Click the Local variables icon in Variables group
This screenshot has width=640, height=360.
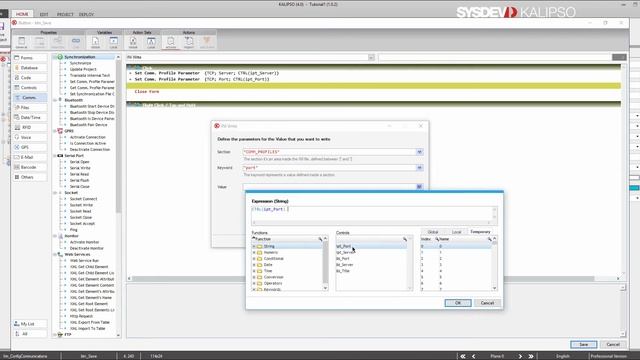point(113,42)
